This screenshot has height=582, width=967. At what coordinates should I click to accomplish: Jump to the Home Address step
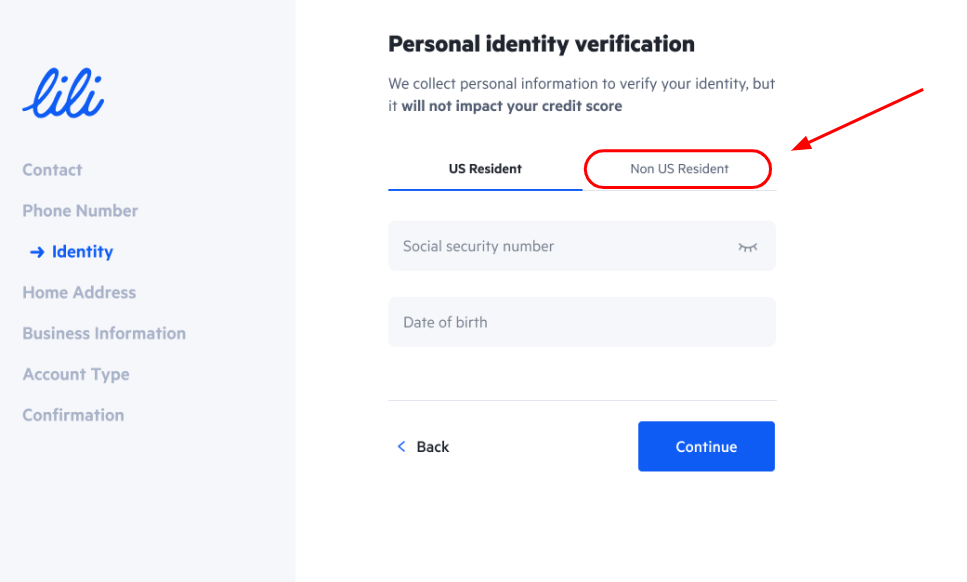point(79,293)
